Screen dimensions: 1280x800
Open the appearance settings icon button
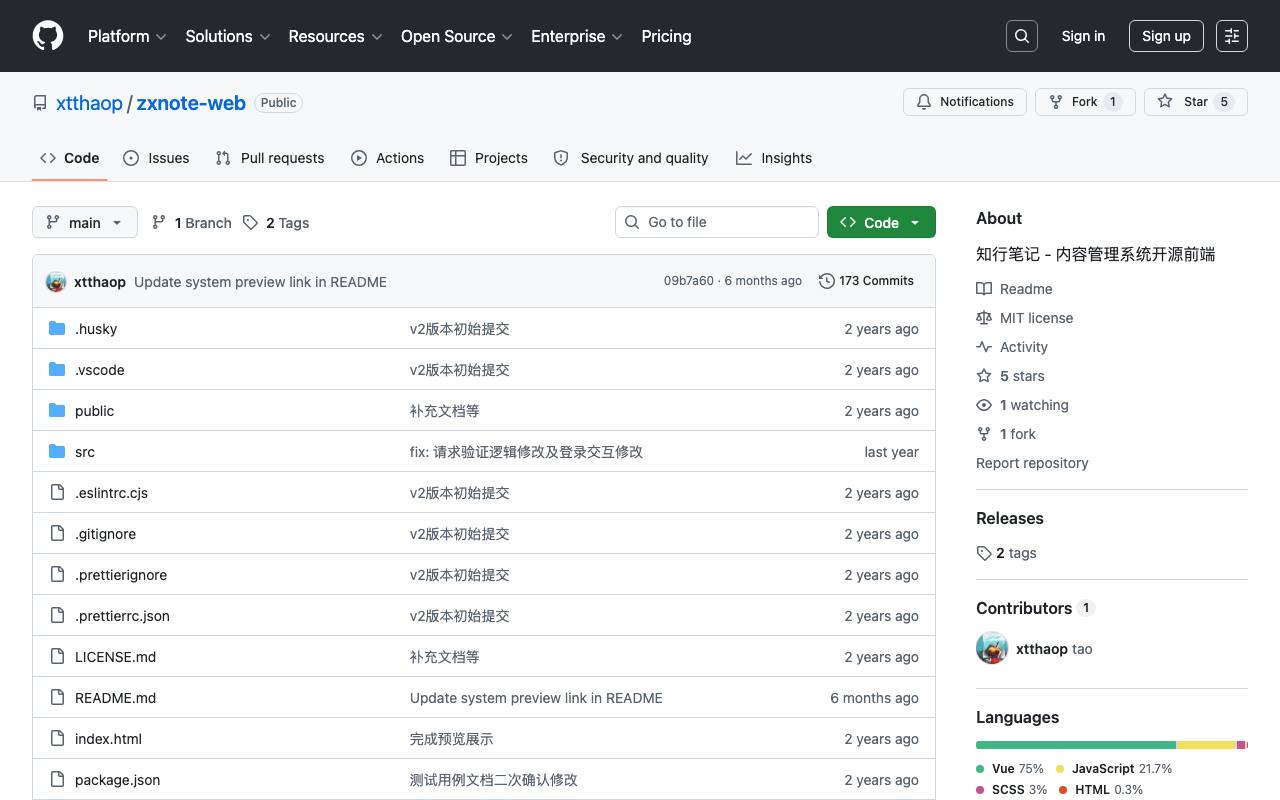click(x=1232, y=36)
